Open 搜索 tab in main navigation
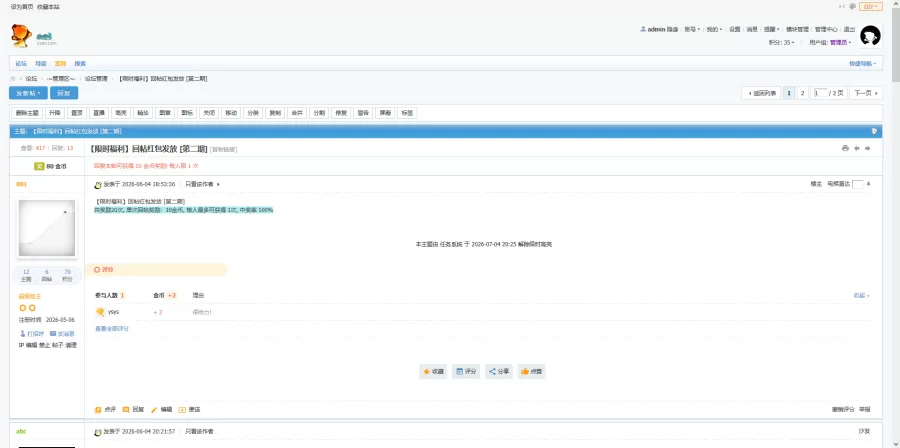Screen dimensions: 900x448 tap(80, 64)
